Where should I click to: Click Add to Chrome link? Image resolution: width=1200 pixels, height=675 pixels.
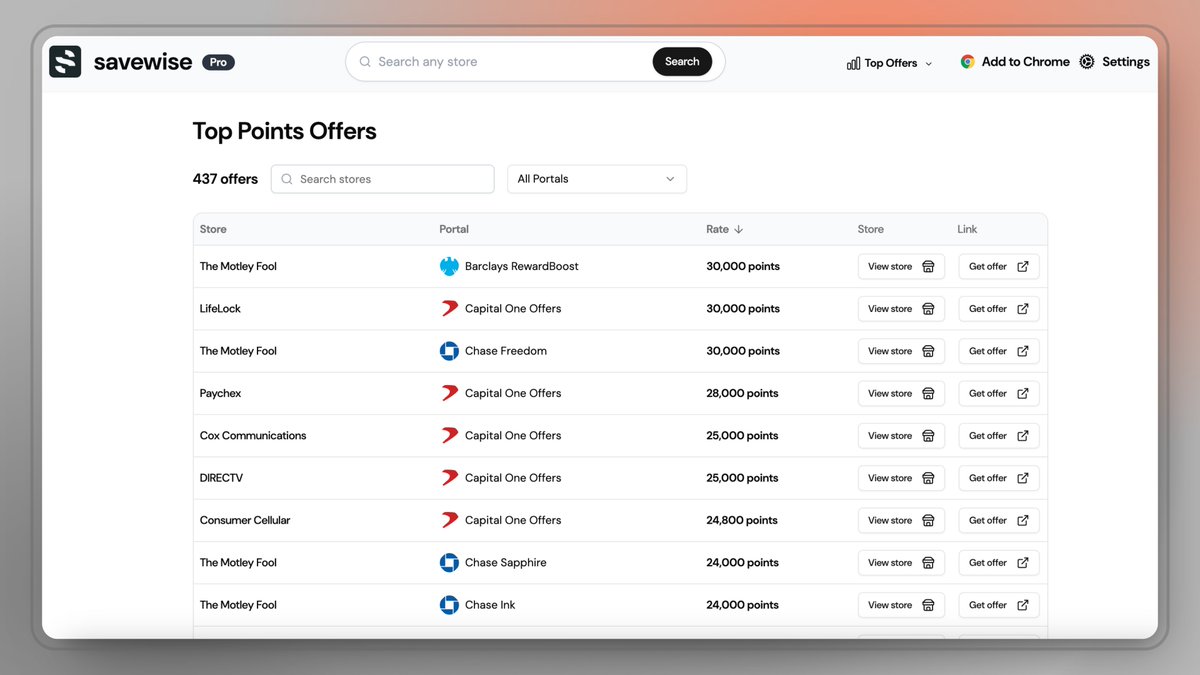(1015, 62)
